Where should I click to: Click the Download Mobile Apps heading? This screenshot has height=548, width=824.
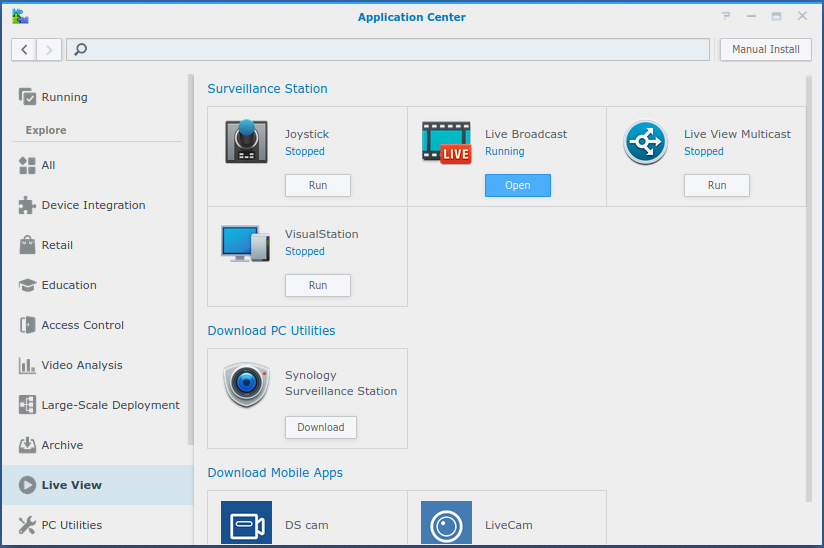pos(275,472)
